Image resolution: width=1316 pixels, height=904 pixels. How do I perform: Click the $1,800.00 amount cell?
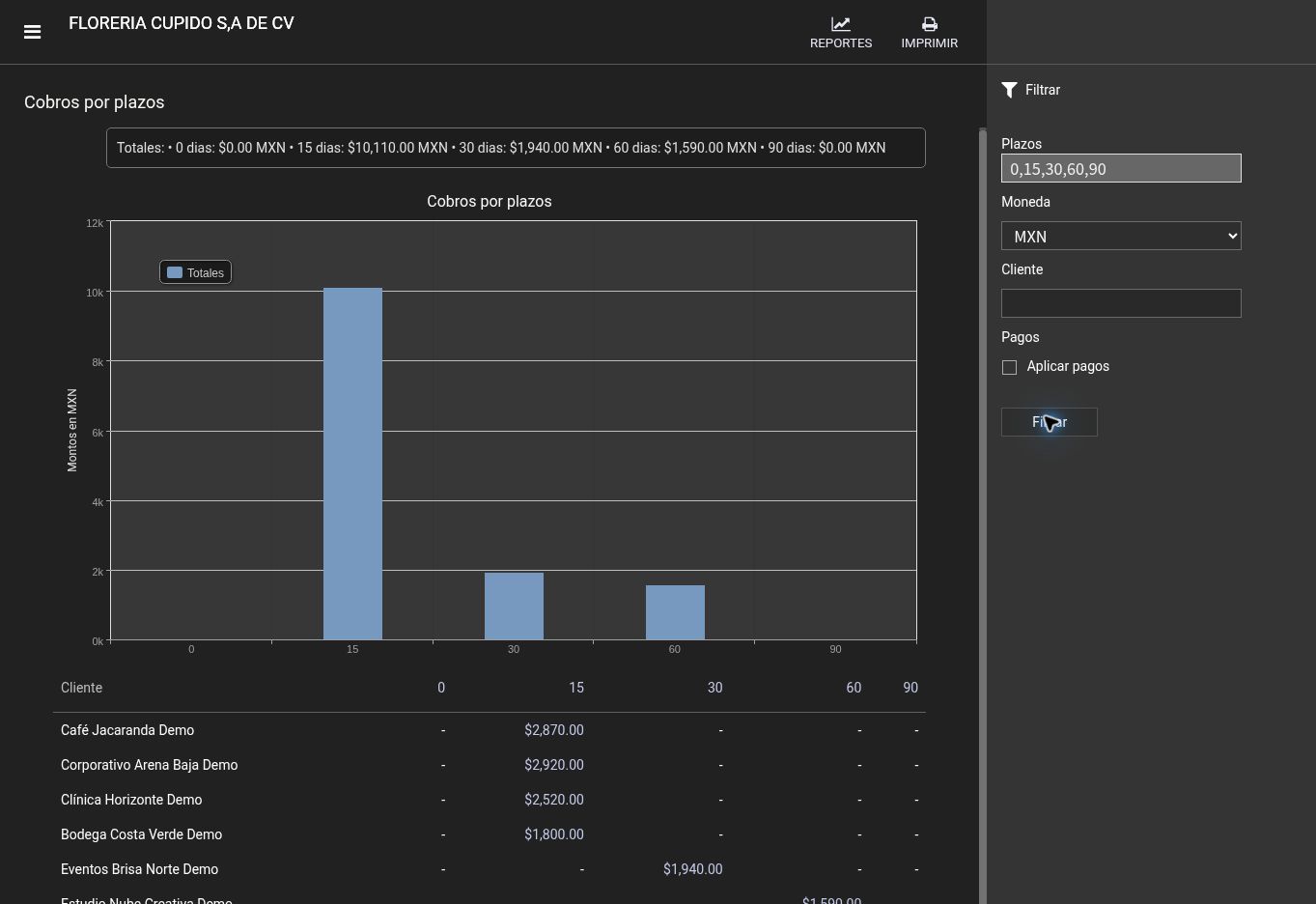point(554,834)
